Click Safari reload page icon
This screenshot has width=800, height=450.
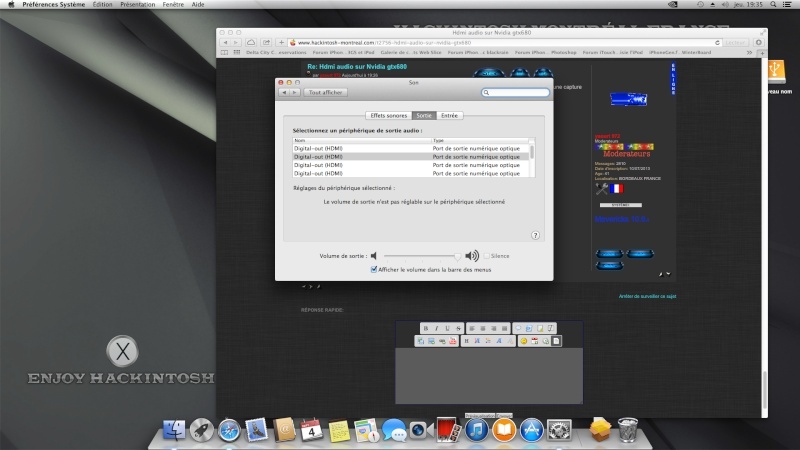pos(717,42)
